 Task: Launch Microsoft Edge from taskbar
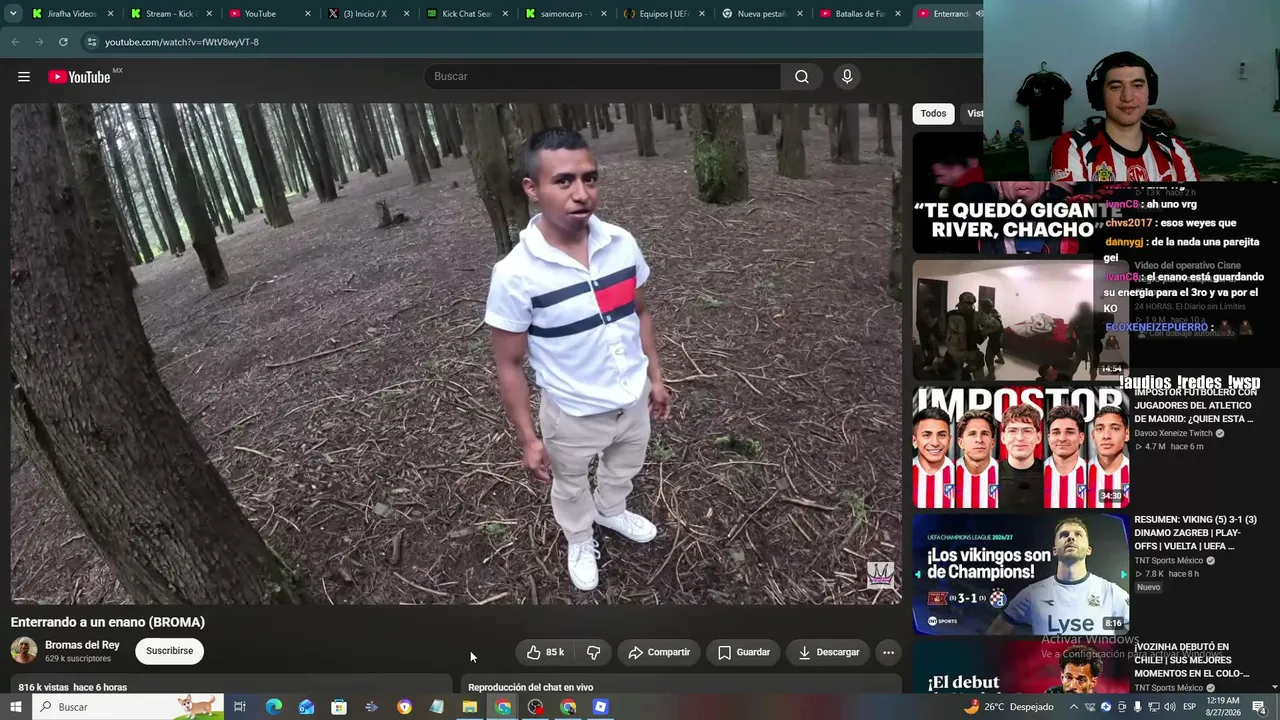coord(273,707)
